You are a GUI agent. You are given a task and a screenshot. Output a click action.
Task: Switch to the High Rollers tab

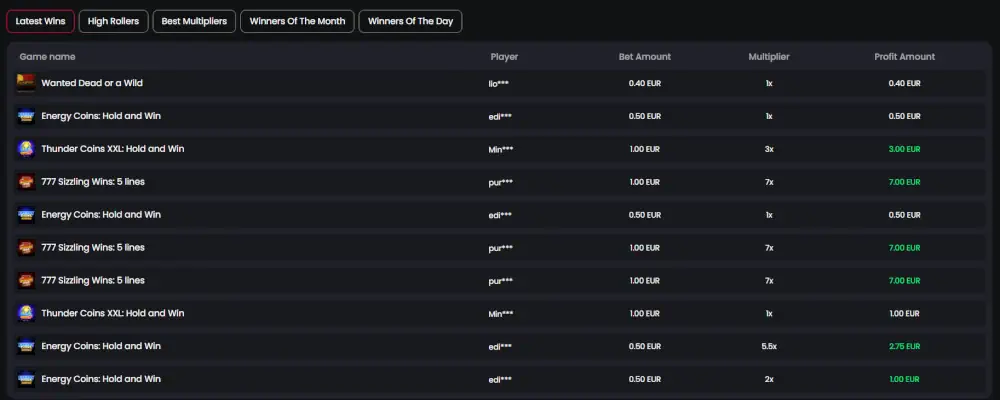(113, 21)
